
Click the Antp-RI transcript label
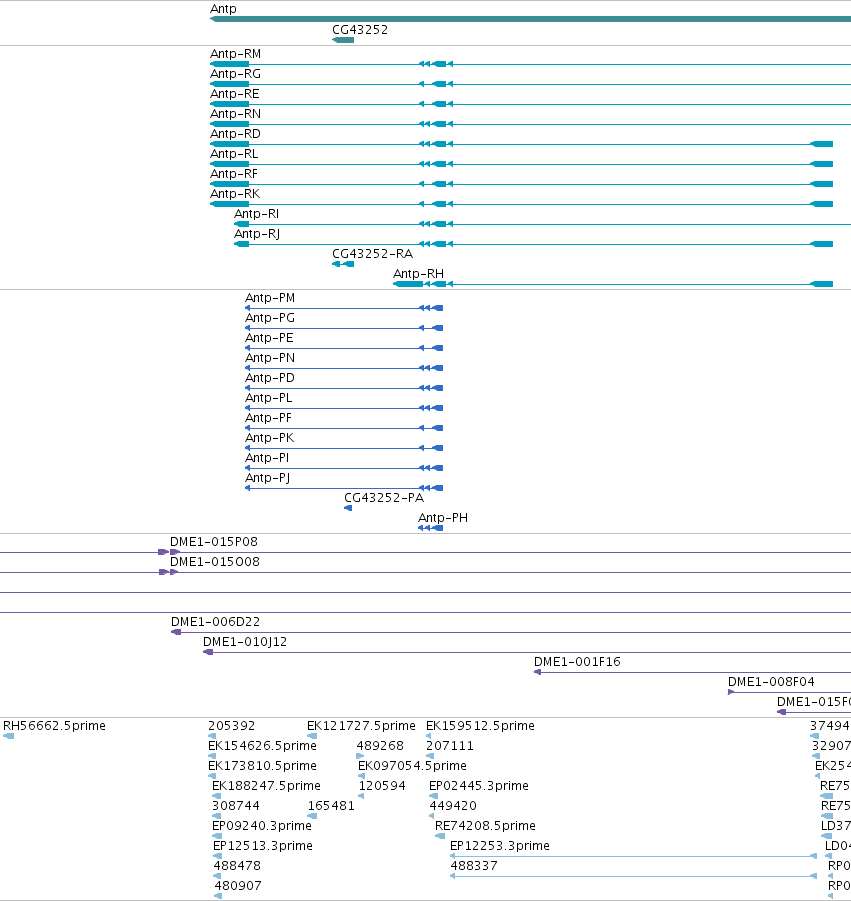(256, 214)
